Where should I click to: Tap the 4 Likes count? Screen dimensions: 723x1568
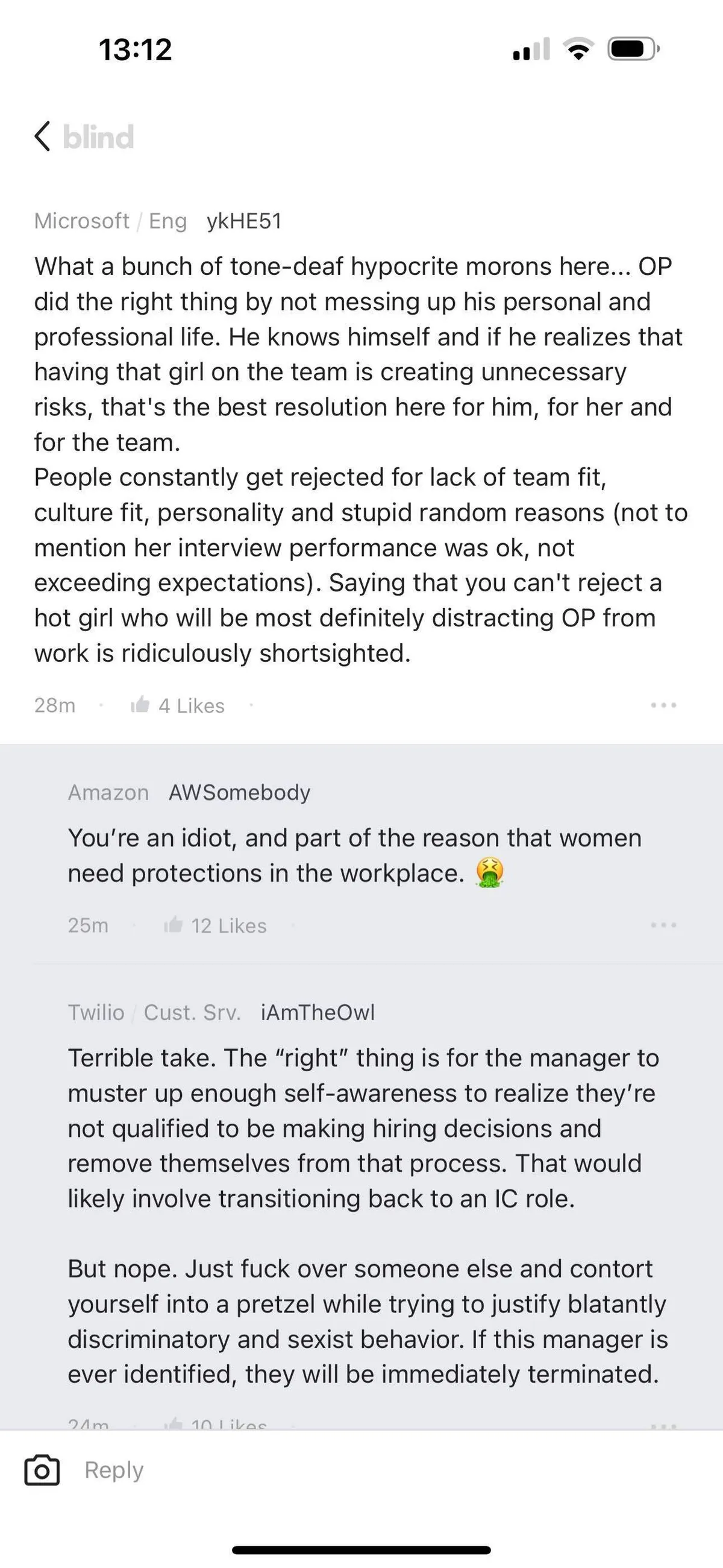pos(191,705)
